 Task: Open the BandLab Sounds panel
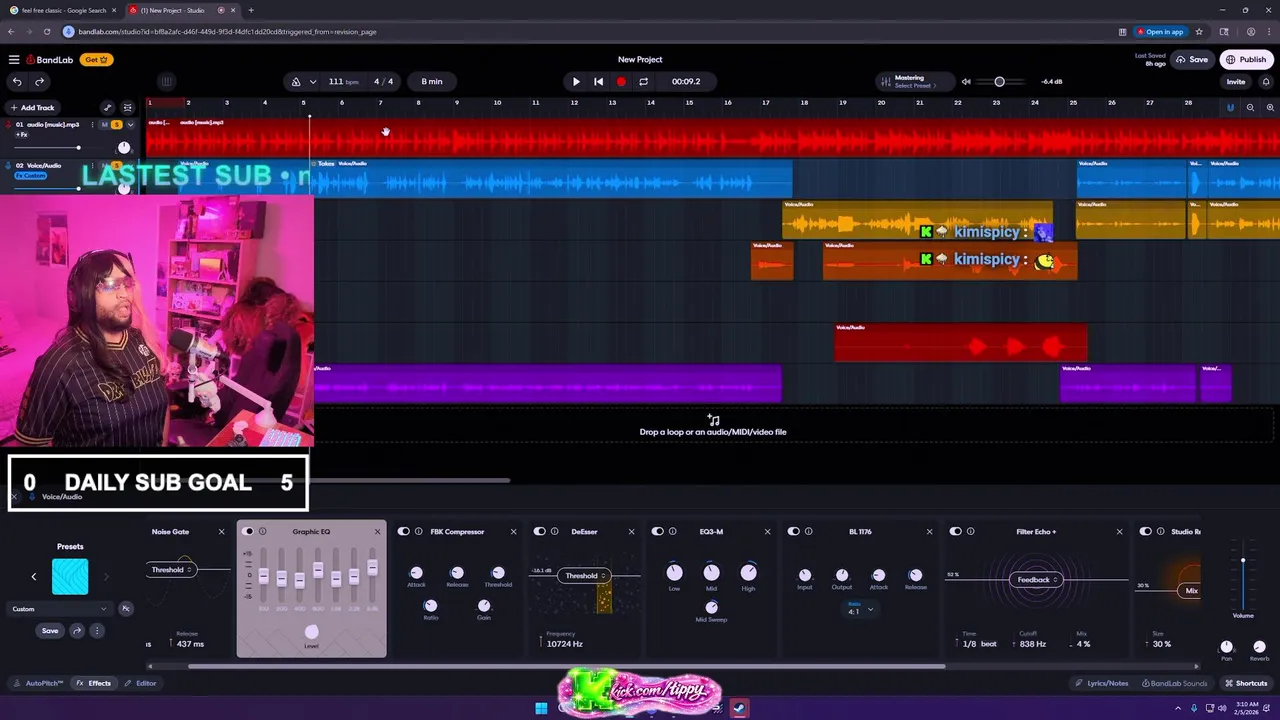coord(1173,684)
